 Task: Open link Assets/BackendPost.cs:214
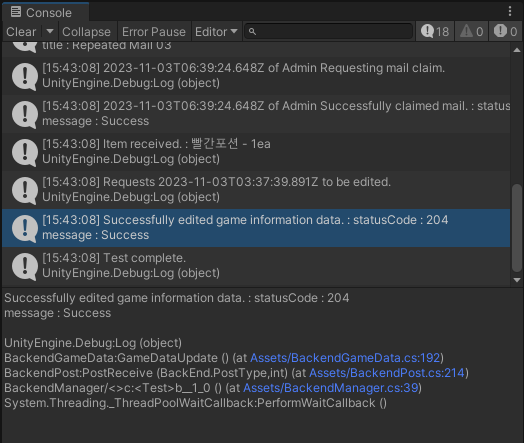tap(387, 373)
